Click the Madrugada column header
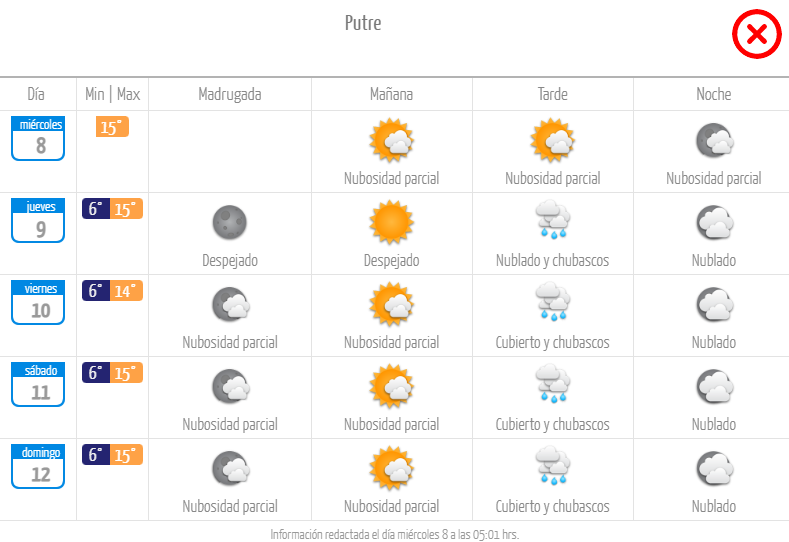 (x=230, y=94)
